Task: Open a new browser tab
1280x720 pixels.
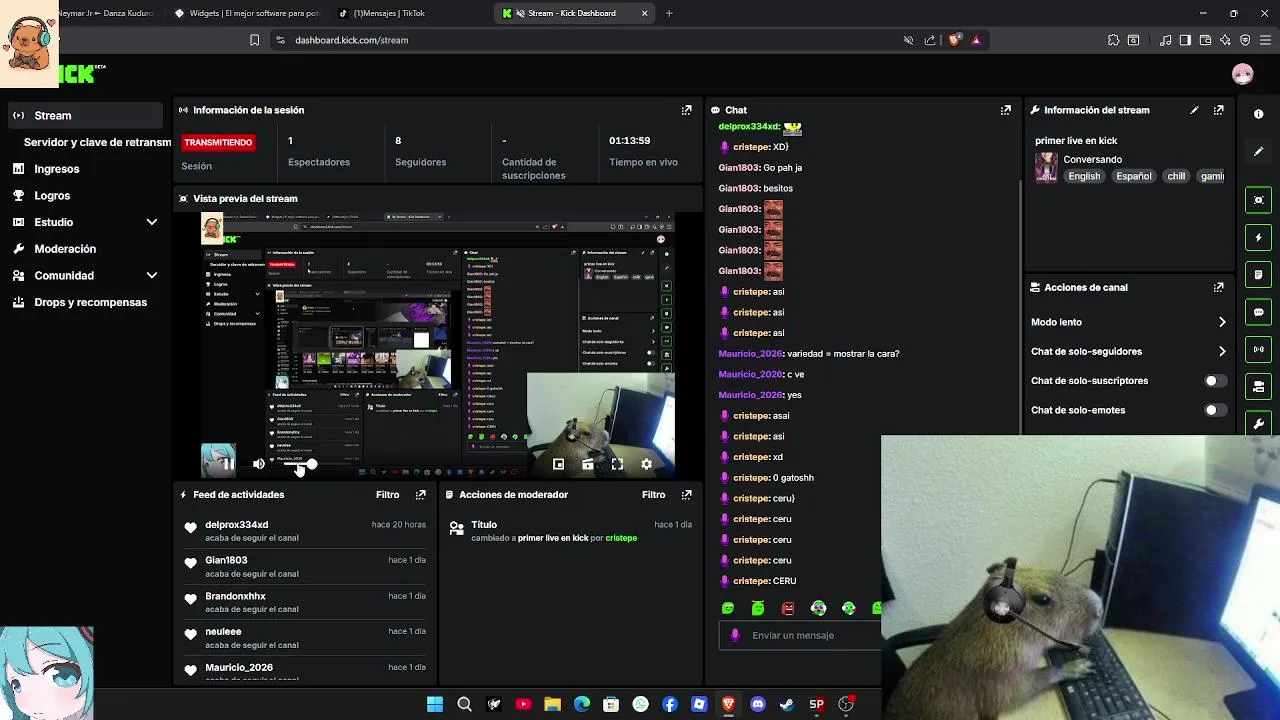Action: (x=669, y=13)
